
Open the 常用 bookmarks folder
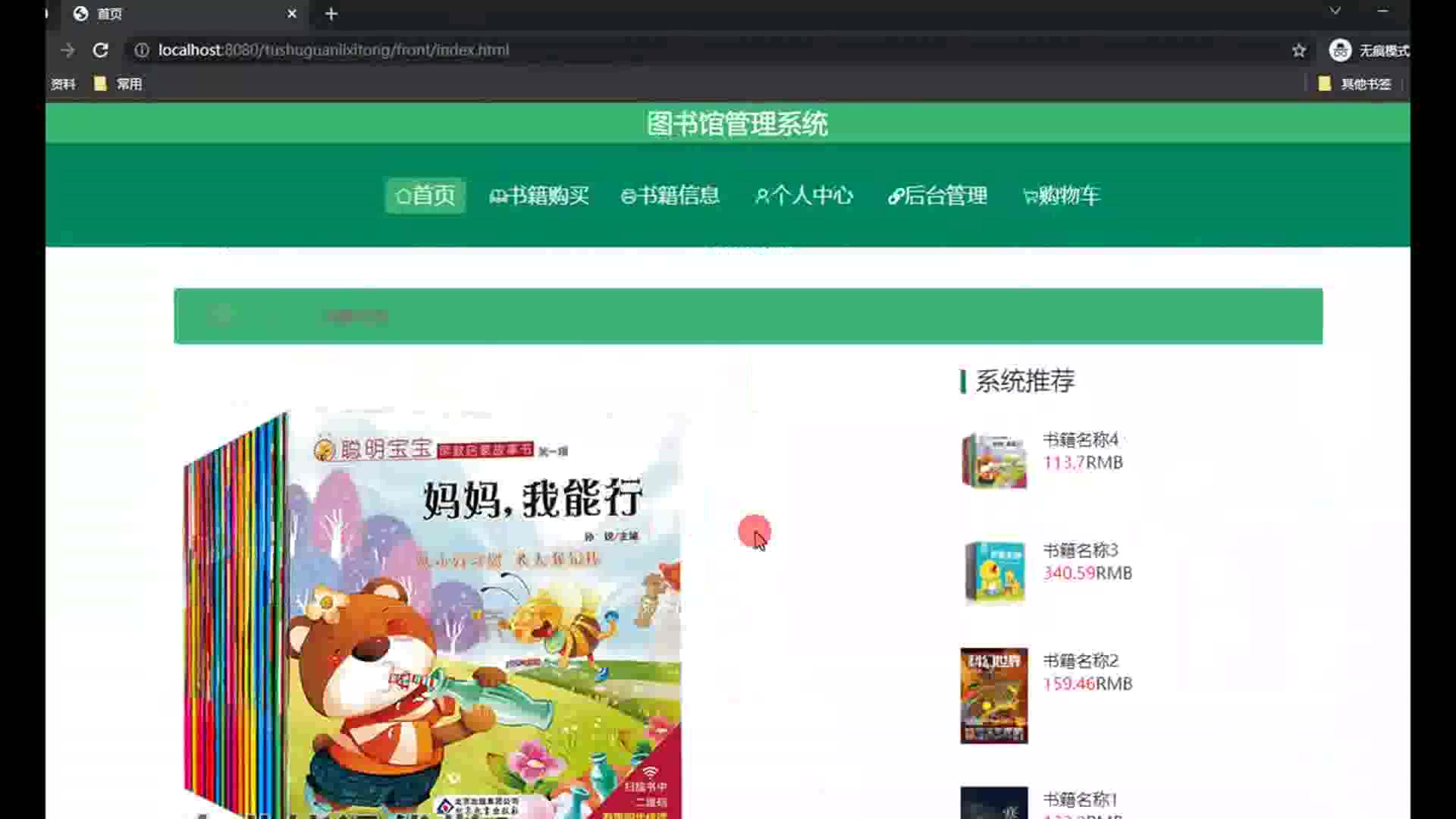click(x=118, y=83)
